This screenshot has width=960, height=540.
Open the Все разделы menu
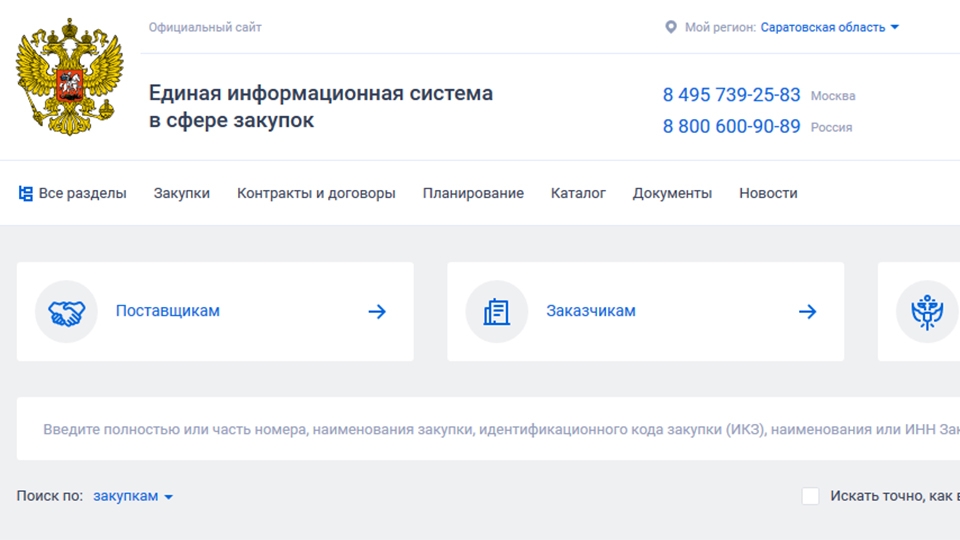[73, 193]
